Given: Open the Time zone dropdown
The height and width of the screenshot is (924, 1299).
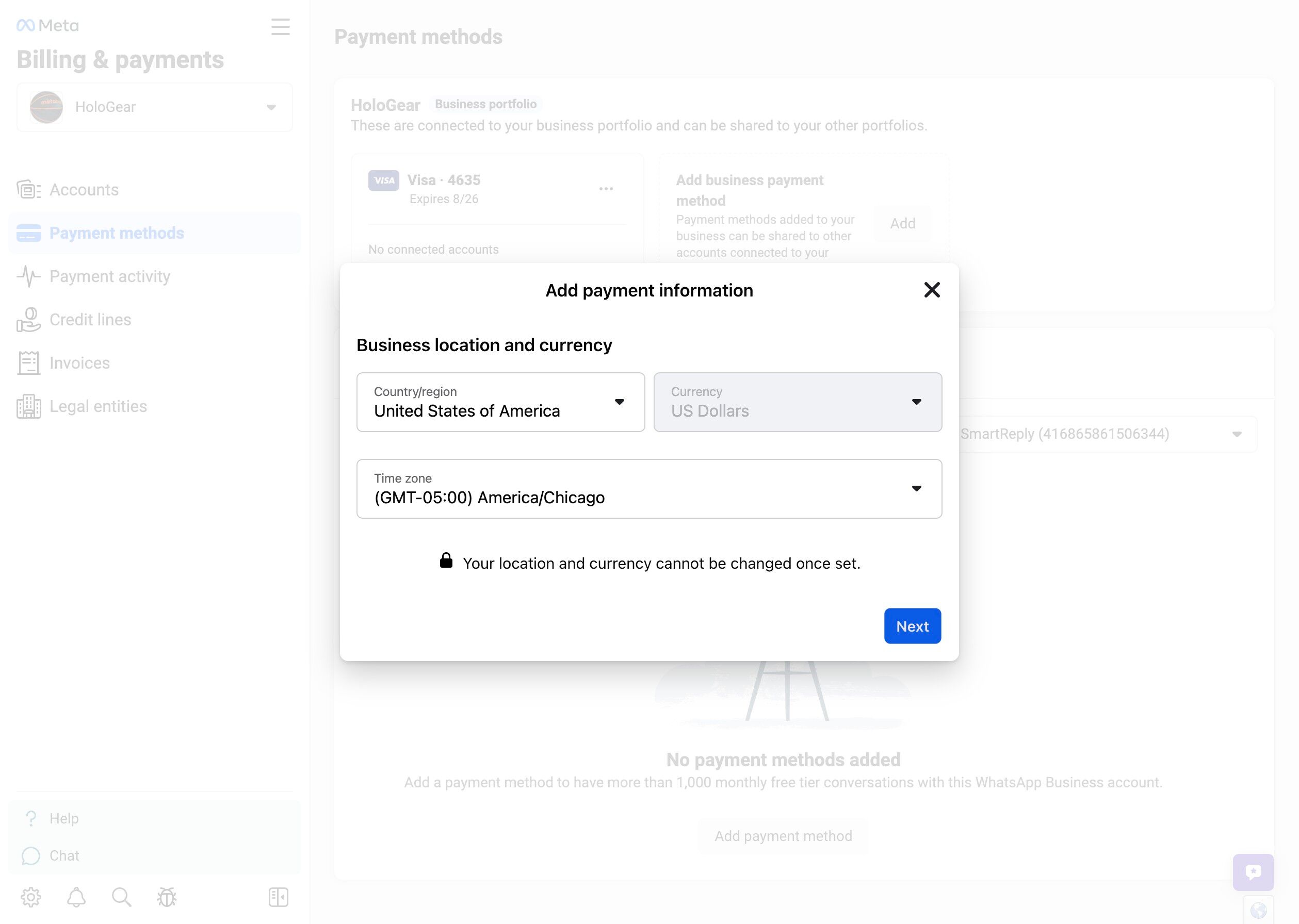Looking at the screenshot, I should (x=649, y=489).
